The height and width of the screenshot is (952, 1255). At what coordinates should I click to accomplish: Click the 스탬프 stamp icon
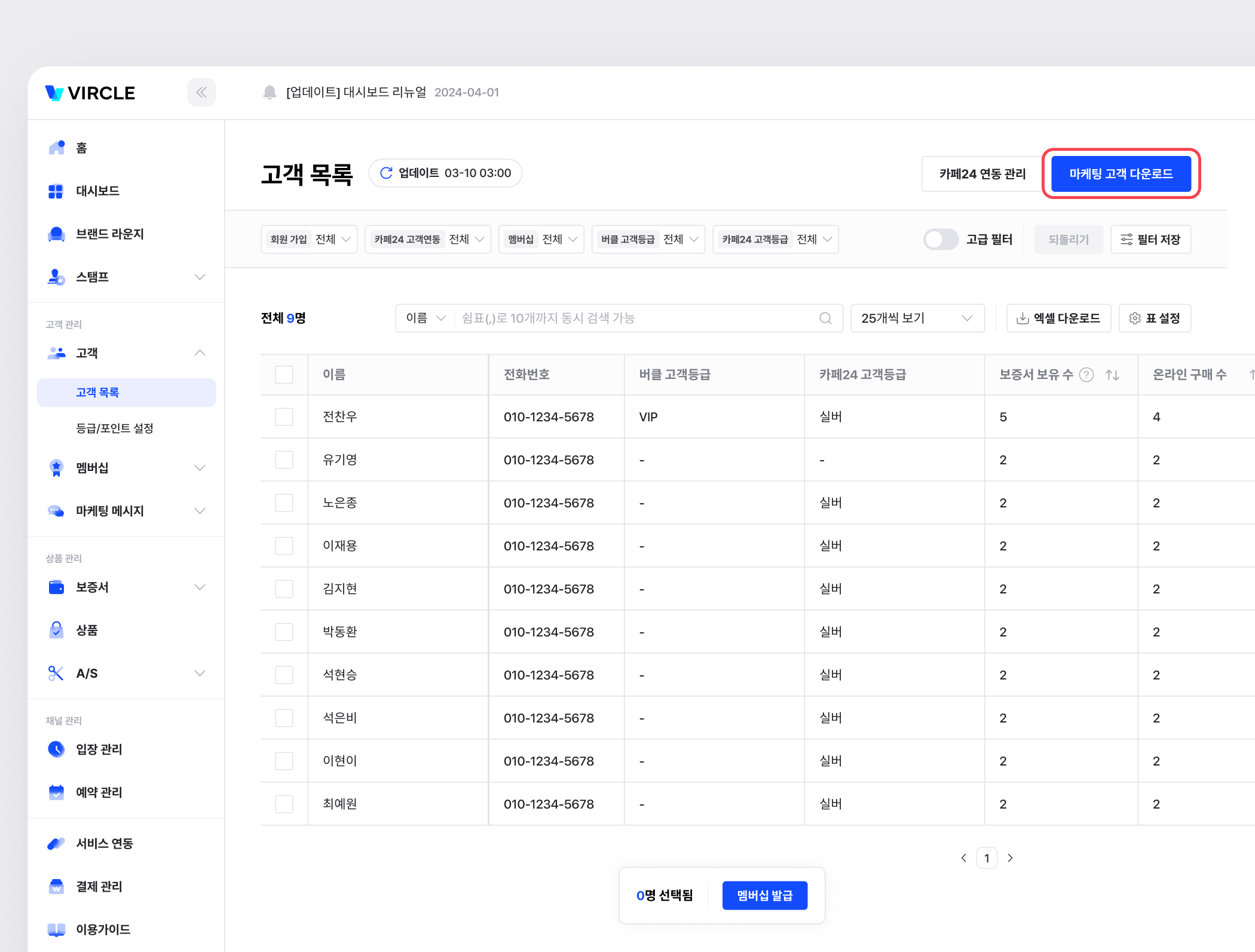click(x=56, y=277)
